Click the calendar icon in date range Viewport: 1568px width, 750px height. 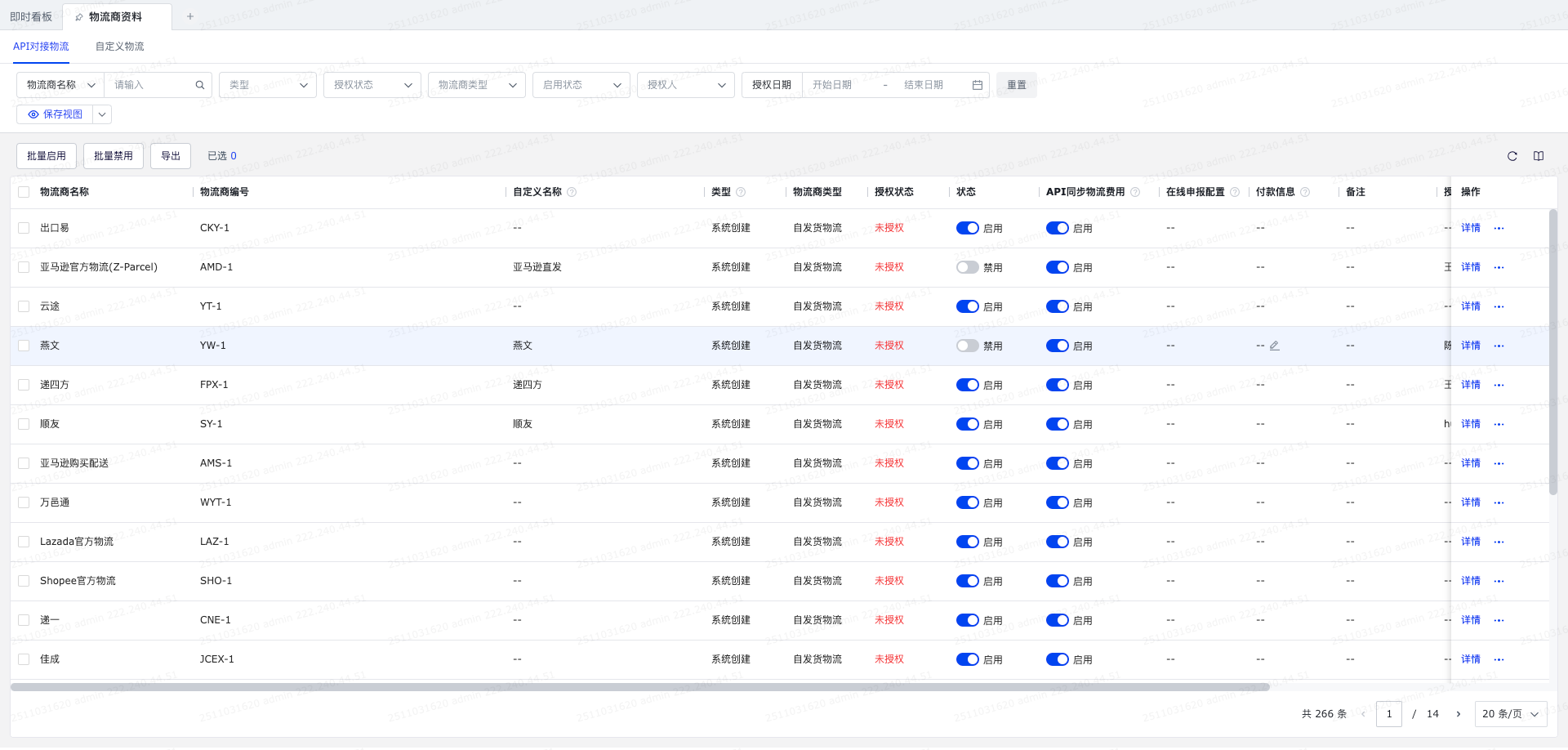coord(977,85)
